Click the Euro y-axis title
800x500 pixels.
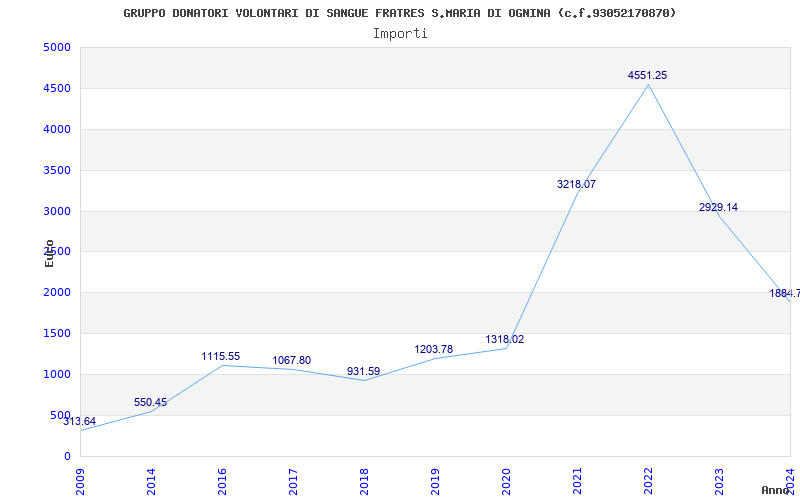[x=49, y=254]
